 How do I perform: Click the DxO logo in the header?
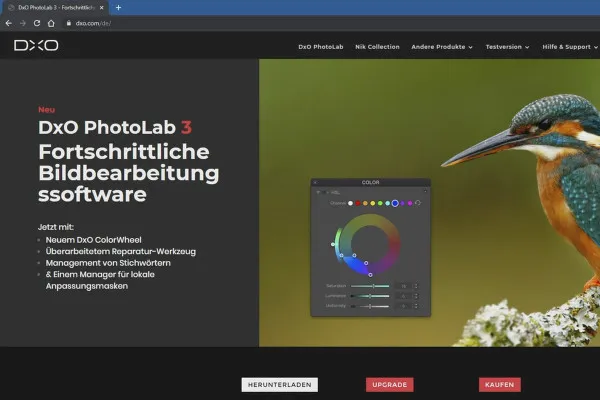(36, 45)
